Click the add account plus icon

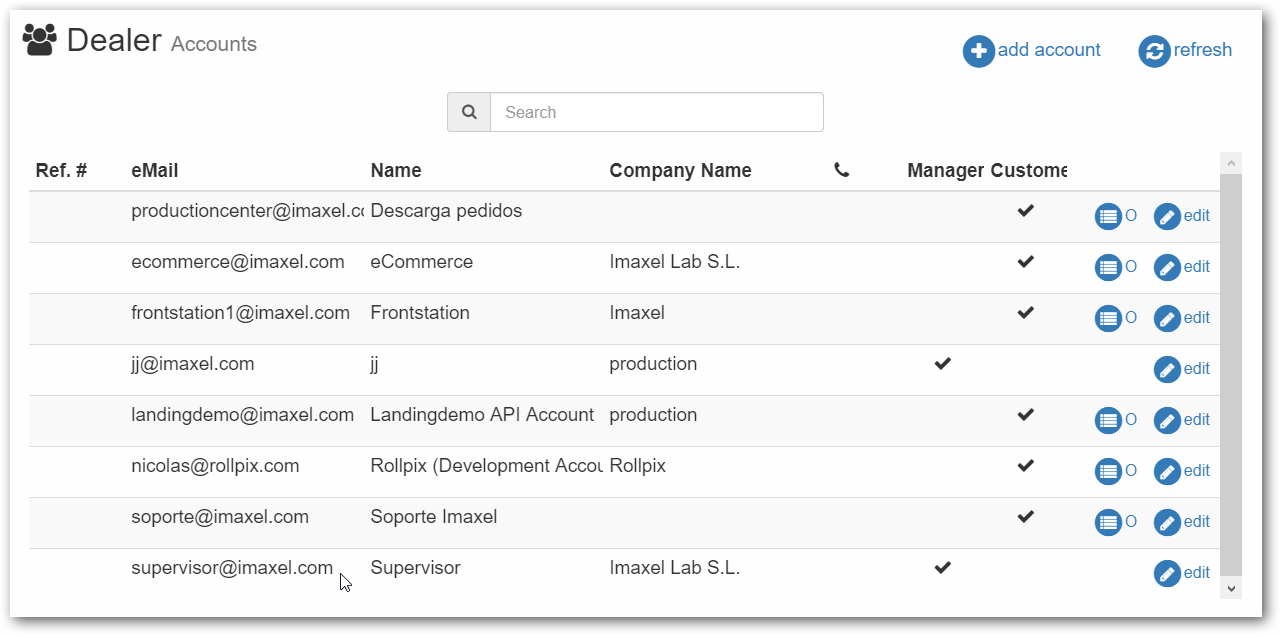pos(979,51)
